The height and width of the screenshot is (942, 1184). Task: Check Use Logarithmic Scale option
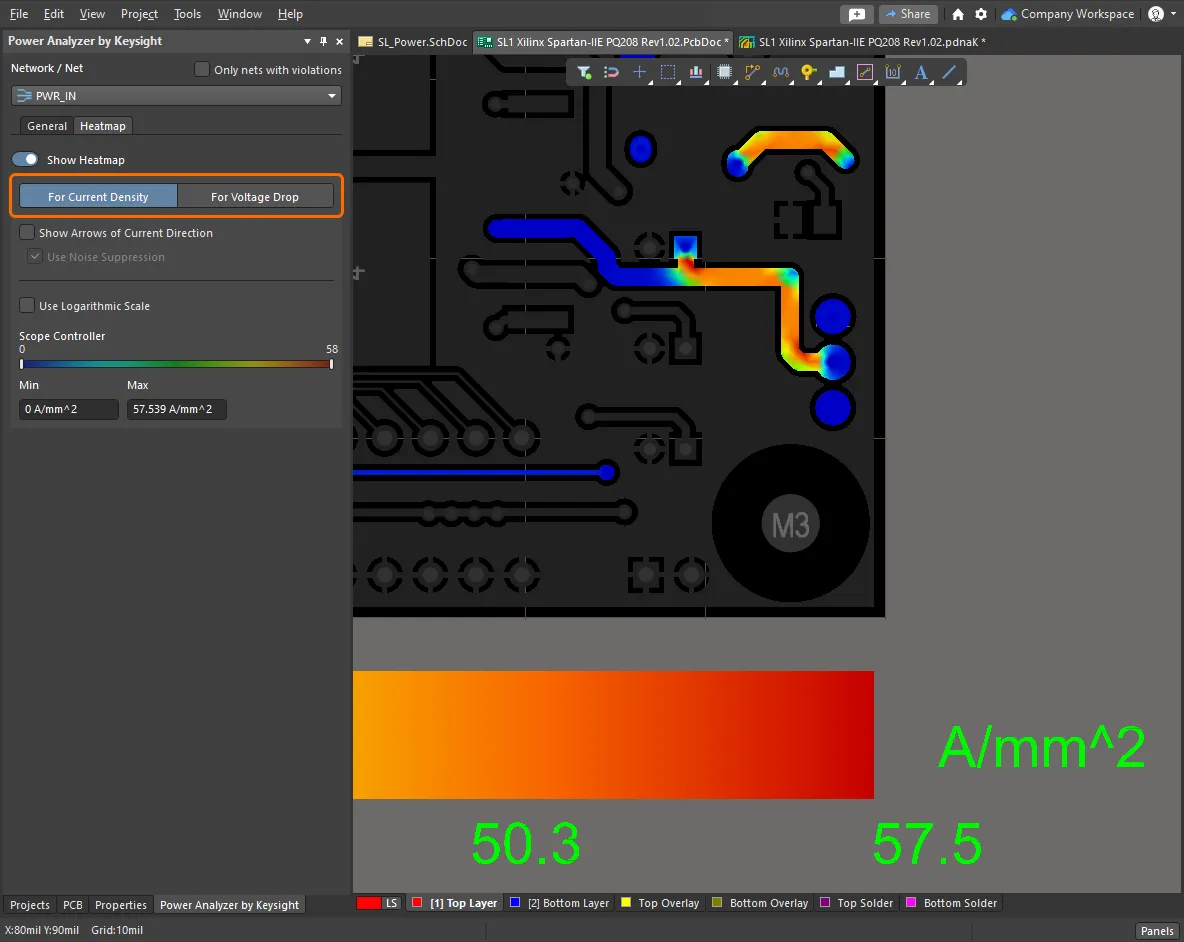point(27,306)
